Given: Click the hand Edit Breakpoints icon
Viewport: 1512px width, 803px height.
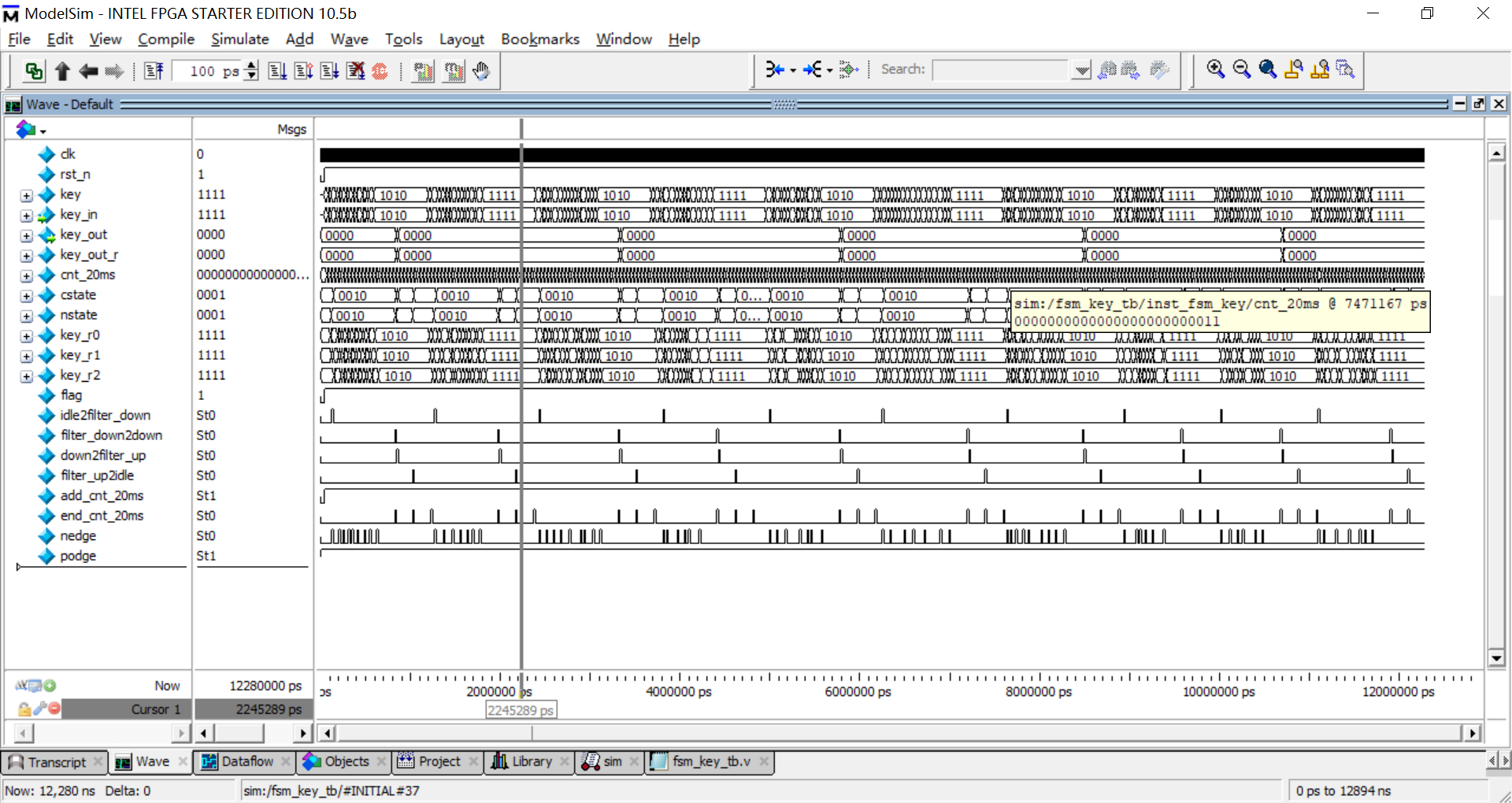Looking at the screenshot, I should [481, 71].
